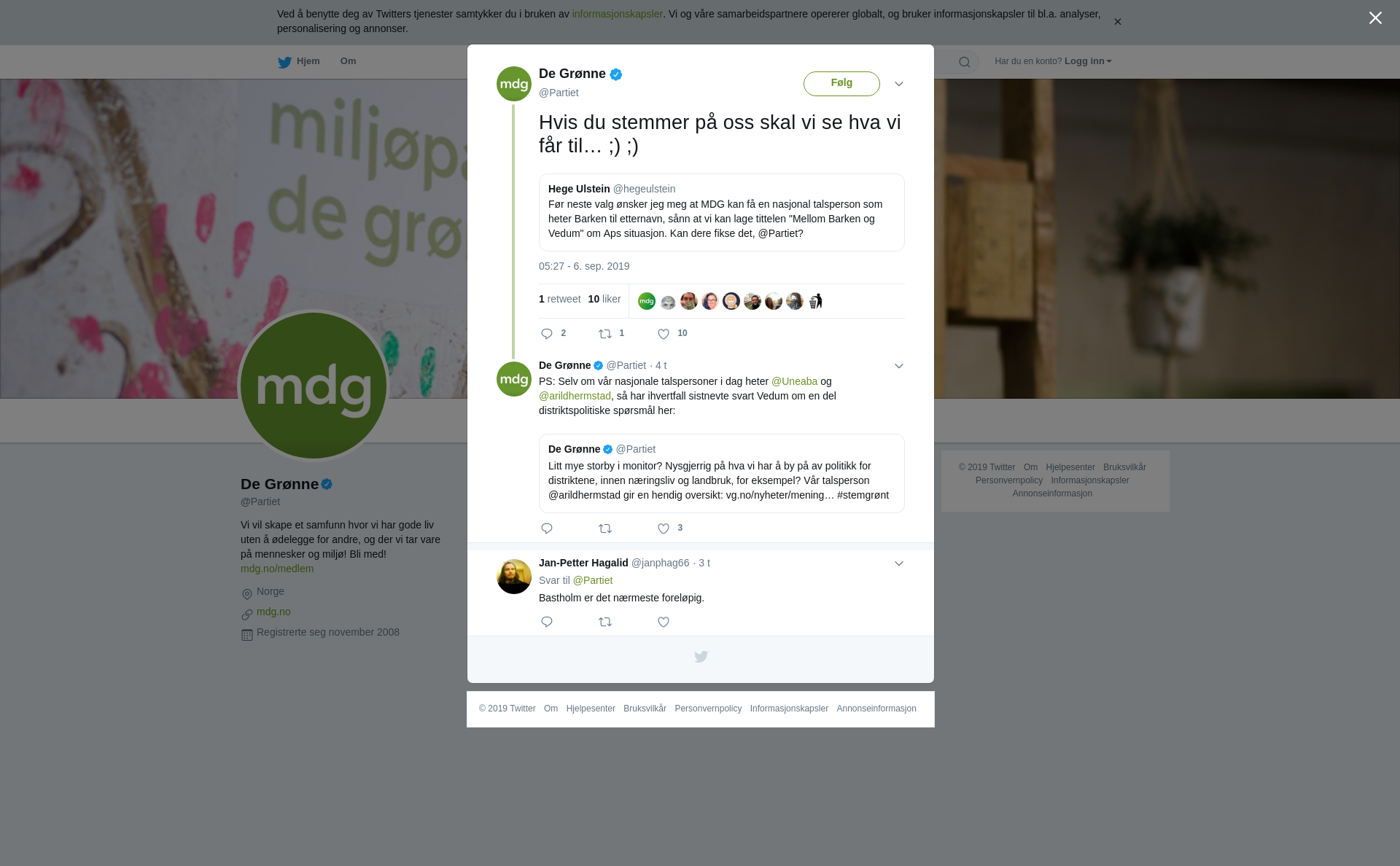Retweet Jan-Petter Hagalid's reply
The image size is (1400, 866).
605,622
